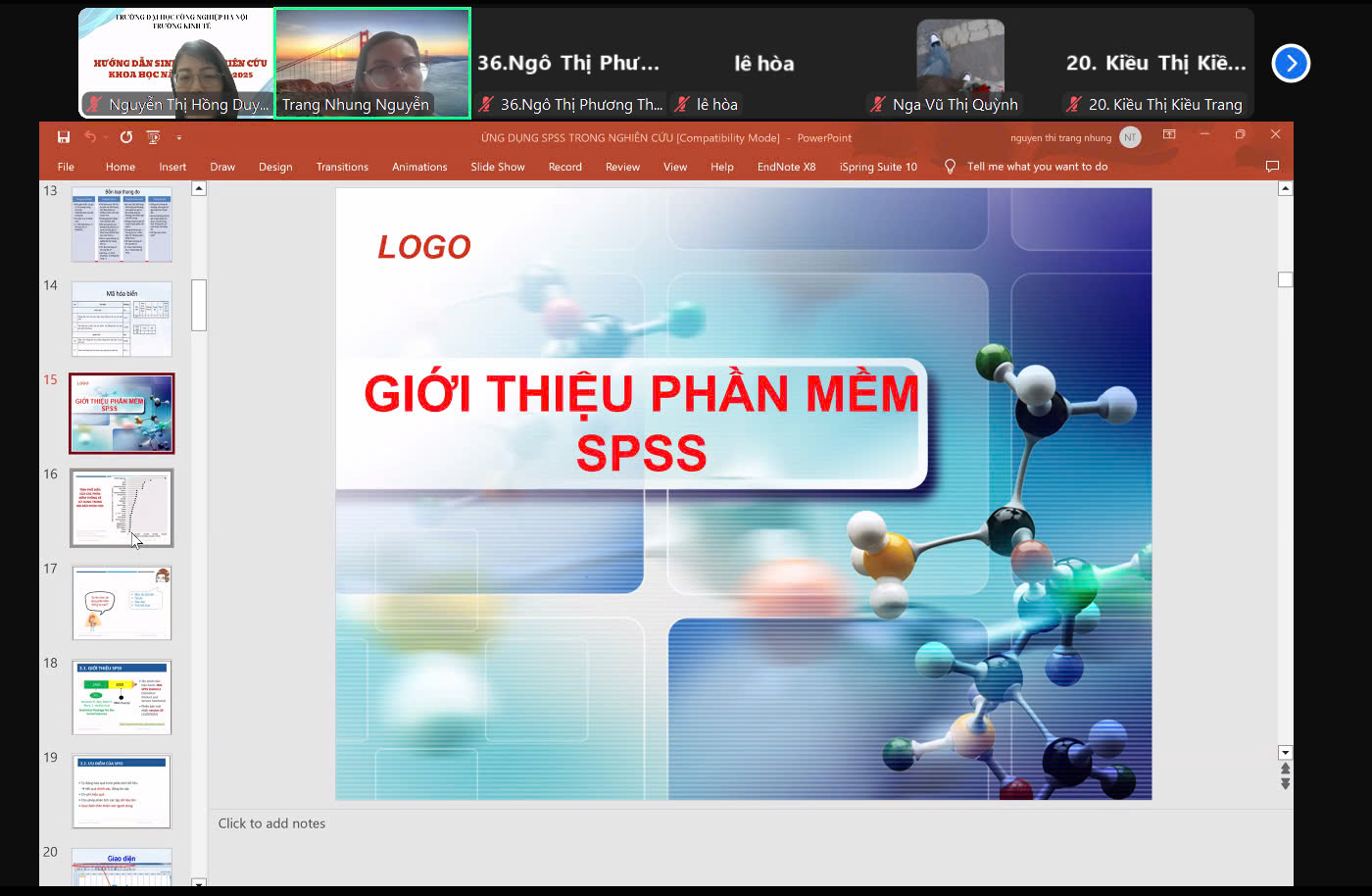Go to previous slide double-arrow
This screenshot has width=1372, height=896.
click(1286, 770)
